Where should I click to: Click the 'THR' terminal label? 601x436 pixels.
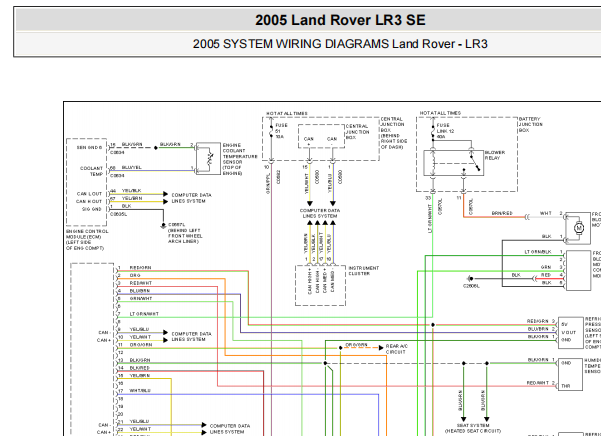click(566, 386)
